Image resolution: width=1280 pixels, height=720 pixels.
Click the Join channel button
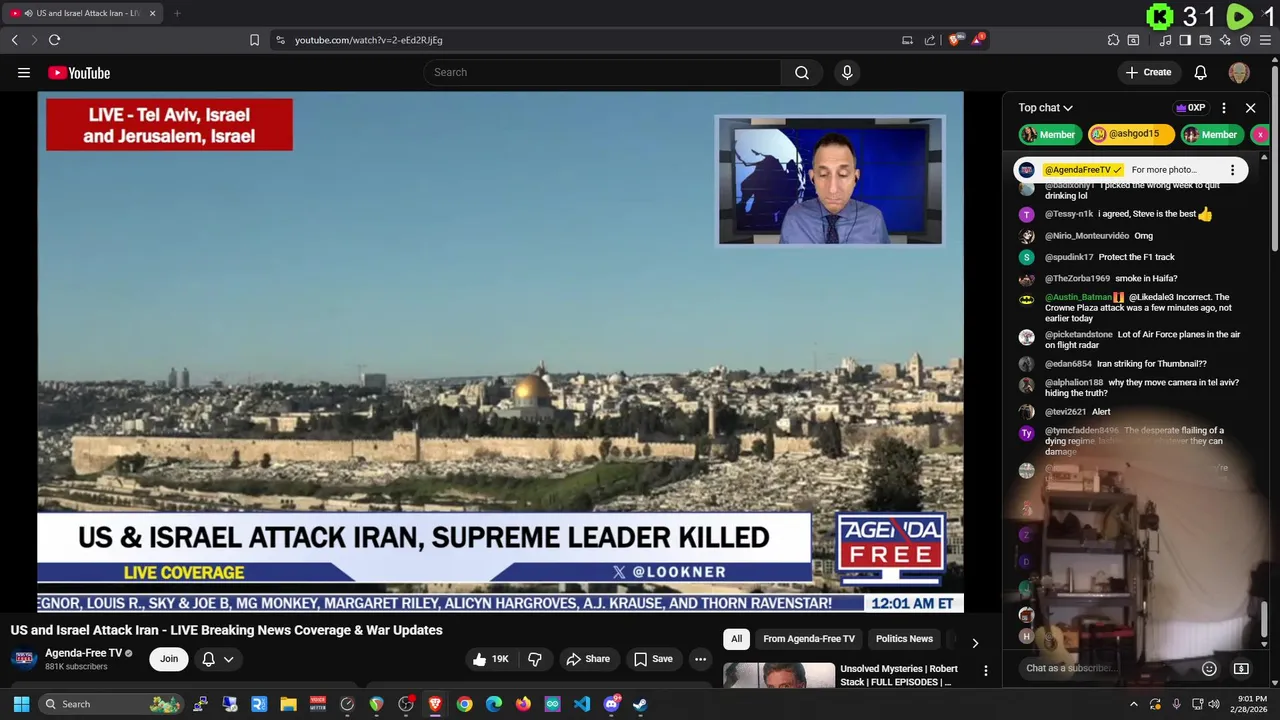tap(169, 659)
